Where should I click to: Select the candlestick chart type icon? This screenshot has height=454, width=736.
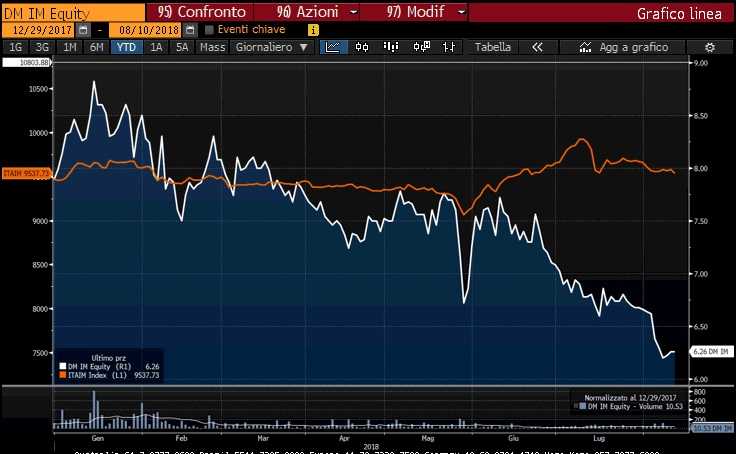click(x=362, y=47)
